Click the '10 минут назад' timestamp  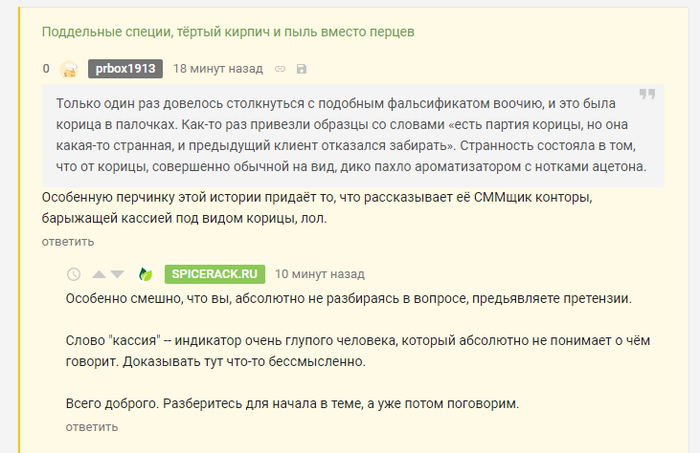[x=320, y=274]
